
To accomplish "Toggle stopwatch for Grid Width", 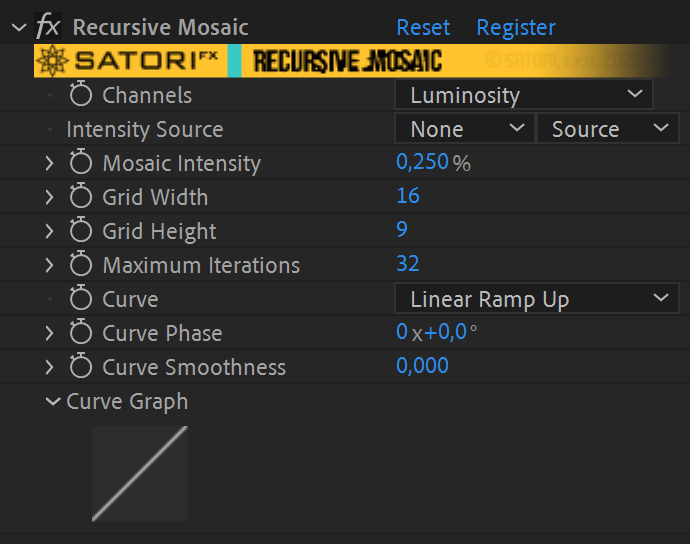I will [81, 195].
